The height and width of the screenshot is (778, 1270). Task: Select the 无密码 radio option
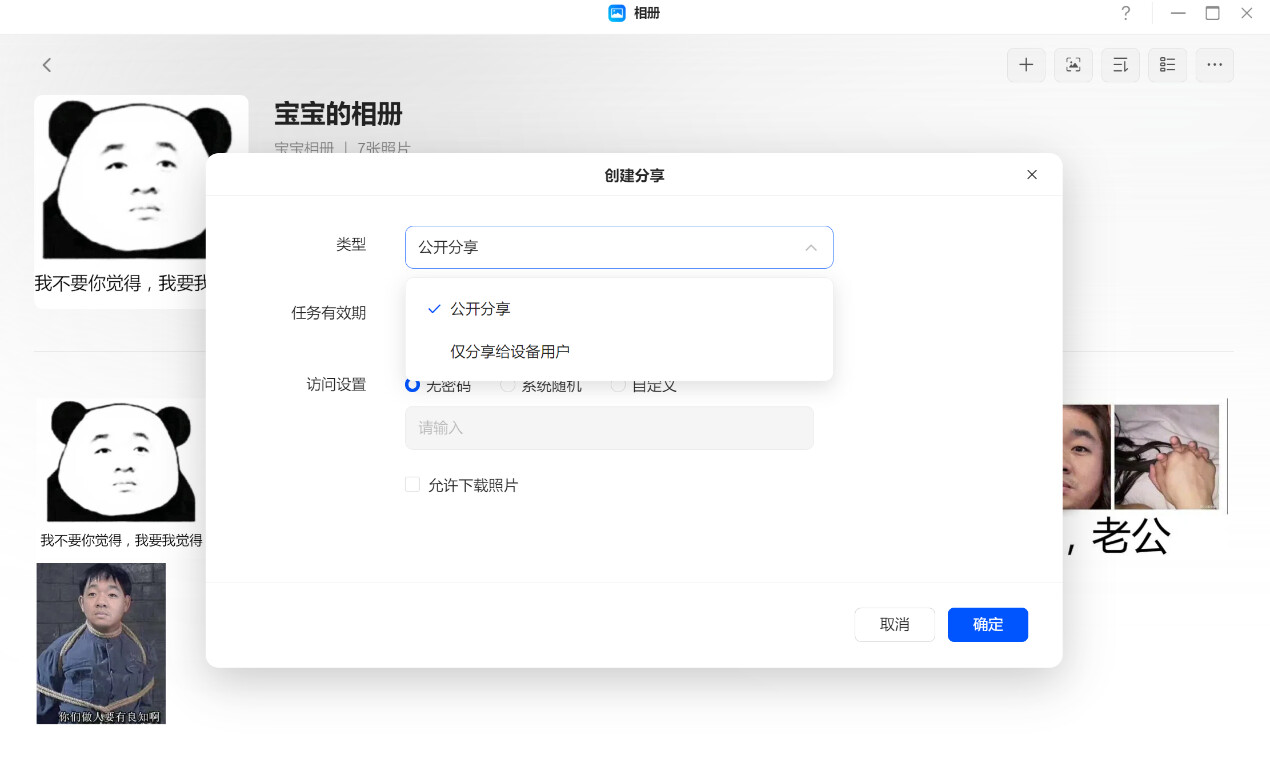pyautogui.click(x=413, y=385)
